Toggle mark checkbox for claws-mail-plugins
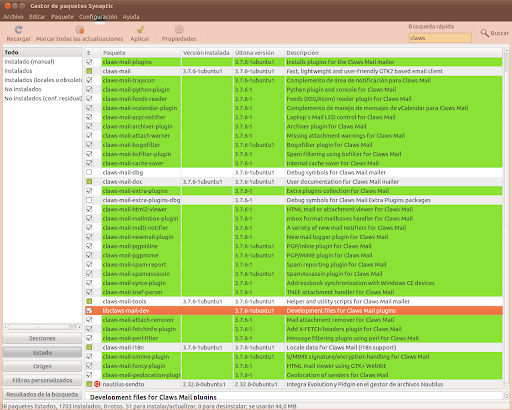Screen dimensions: 512x410 pos(89,62)
